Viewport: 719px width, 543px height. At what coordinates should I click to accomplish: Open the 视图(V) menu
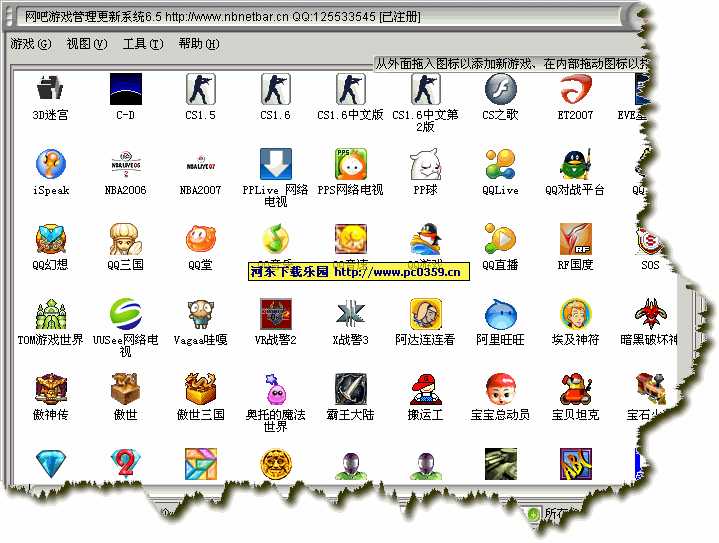coord(87,44)
